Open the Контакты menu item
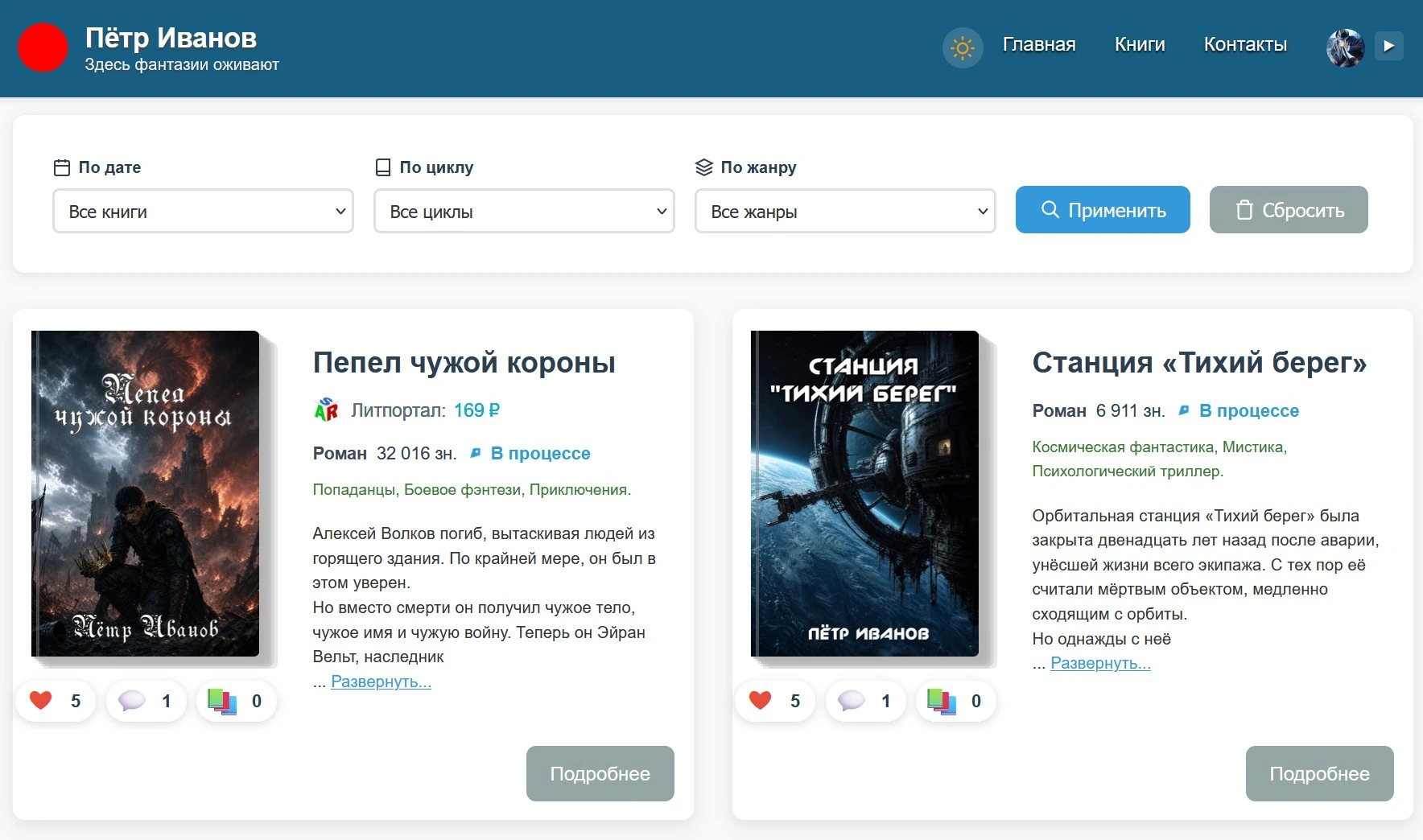The image size is (1423, 840). (x=1245, y=45)
